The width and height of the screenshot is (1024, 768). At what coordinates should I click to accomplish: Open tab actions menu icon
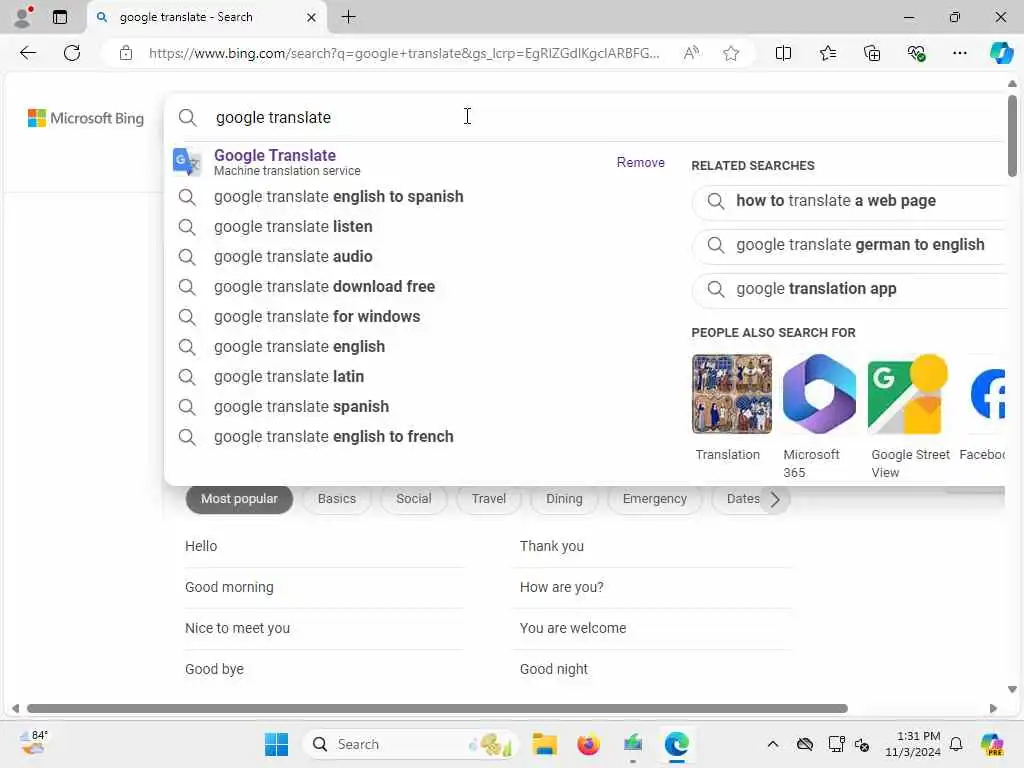point(60,17)
